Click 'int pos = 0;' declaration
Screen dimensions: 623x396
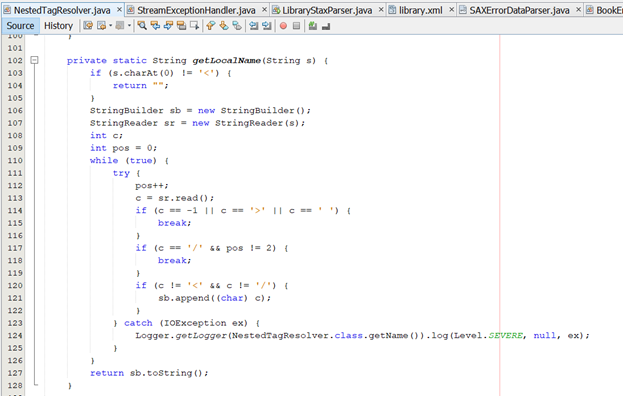124,148
